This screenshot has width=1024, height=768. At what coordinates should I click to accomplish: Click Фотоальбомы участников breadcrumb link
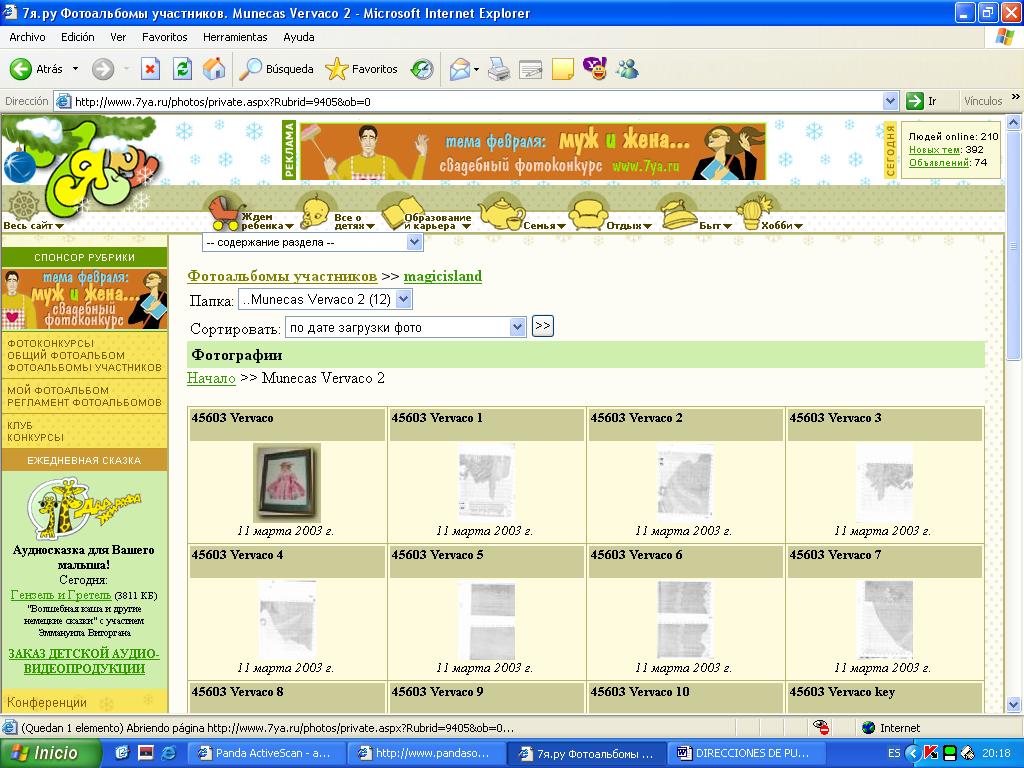282,276
